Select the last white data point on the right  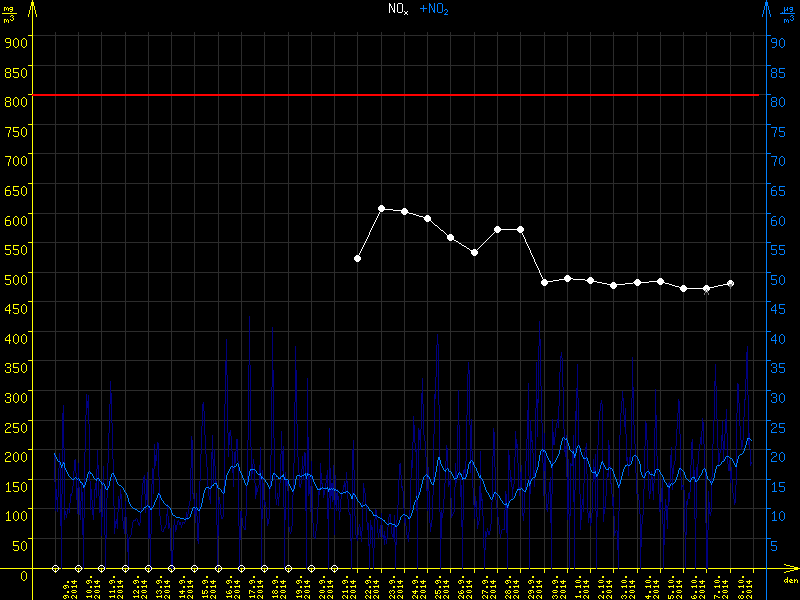click(x=730, y=284)
